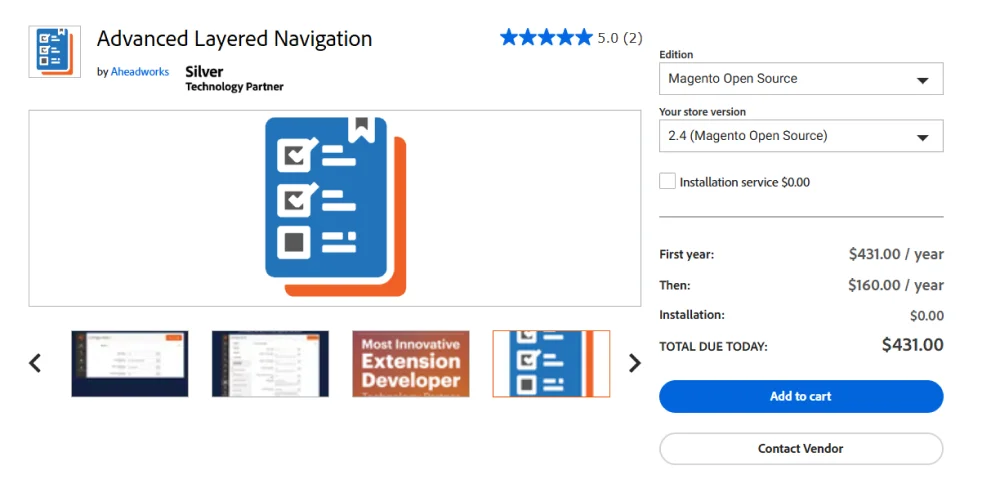Enable the Installation service checkbox
The width and height of the screenshot is (1000, 500).
[x=667, y=181]
